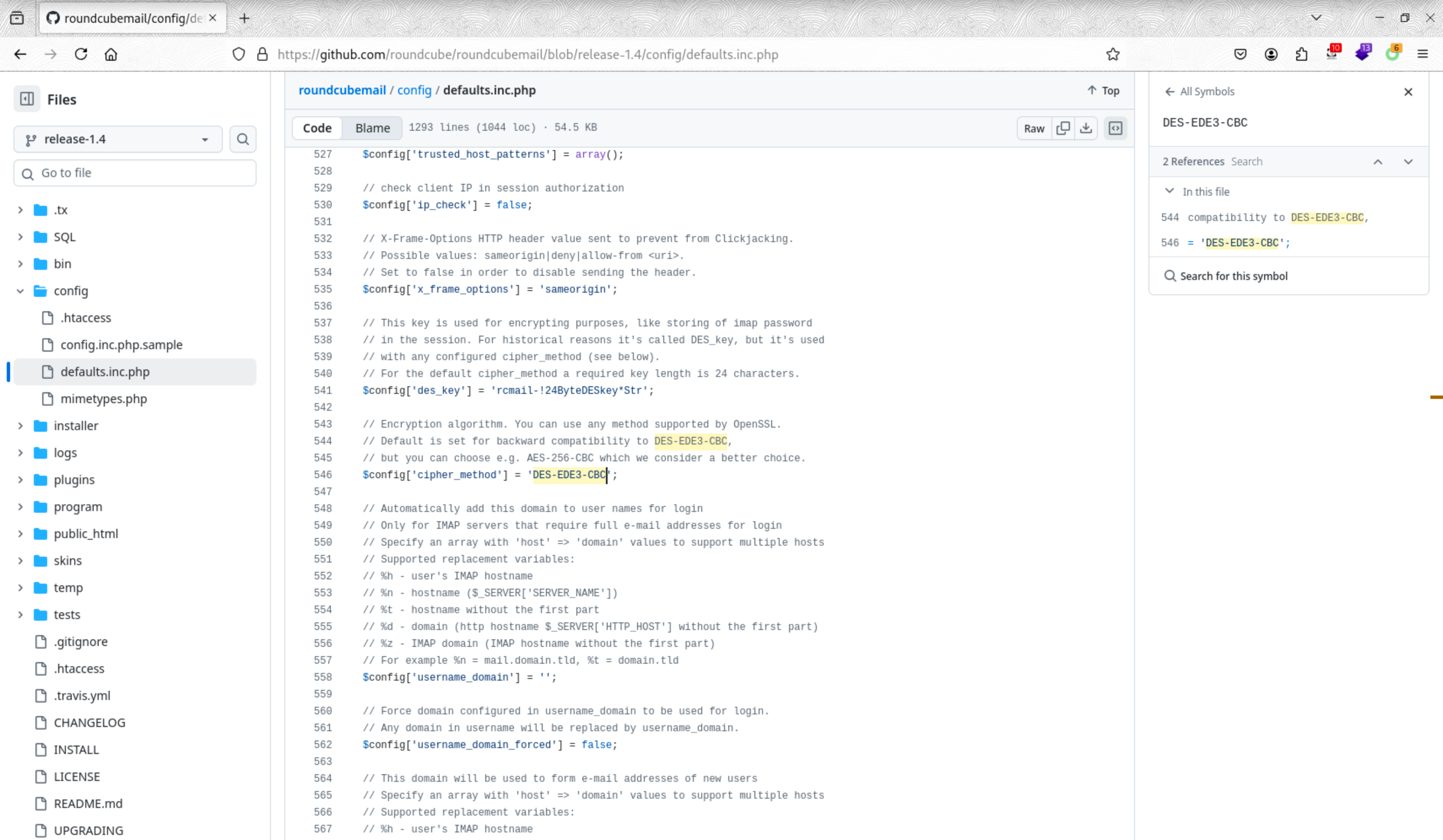
Task: Open config.inc.php.sample file
Action: coord(122,345)
